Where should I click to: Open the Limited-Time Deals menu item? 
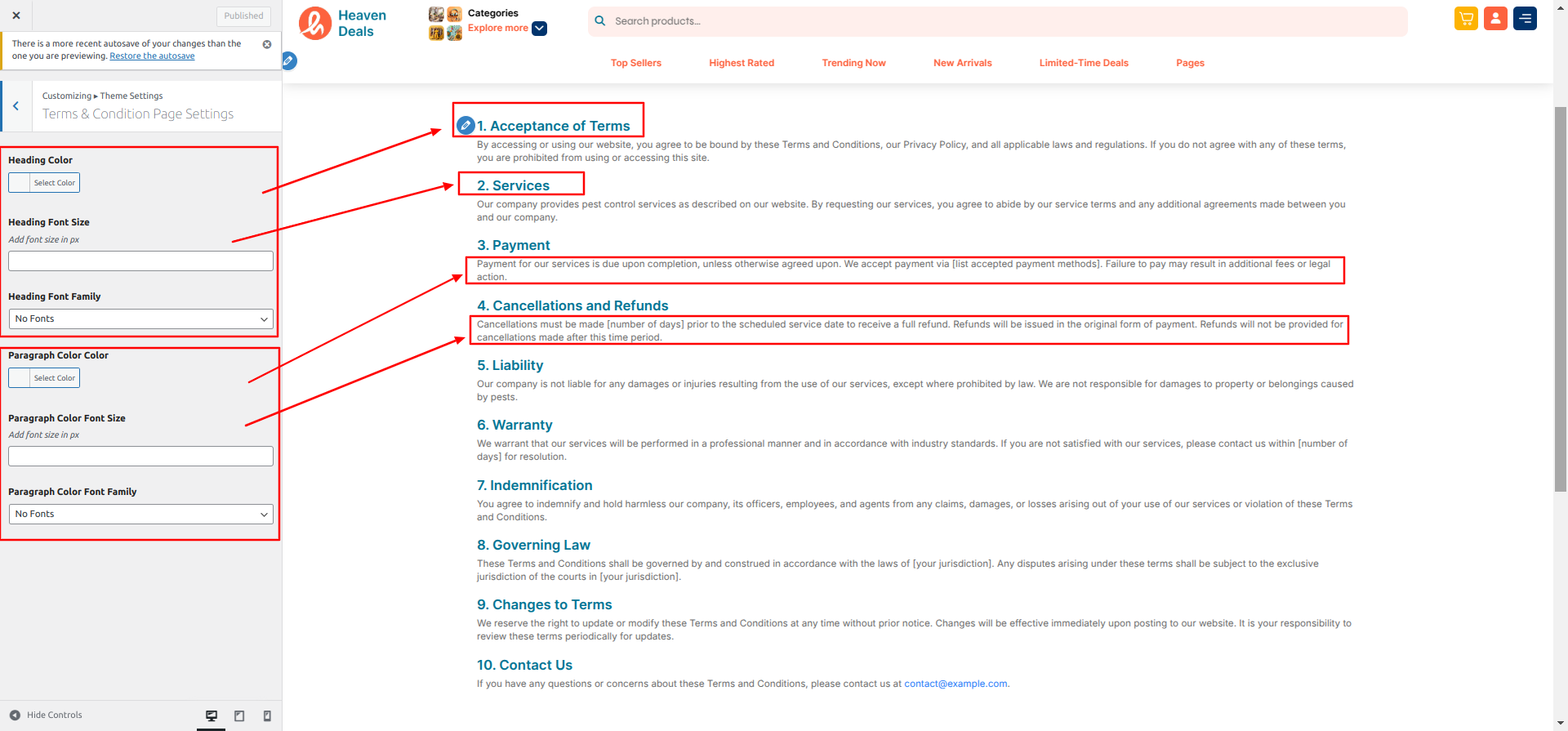click(x=1084, y=63)
